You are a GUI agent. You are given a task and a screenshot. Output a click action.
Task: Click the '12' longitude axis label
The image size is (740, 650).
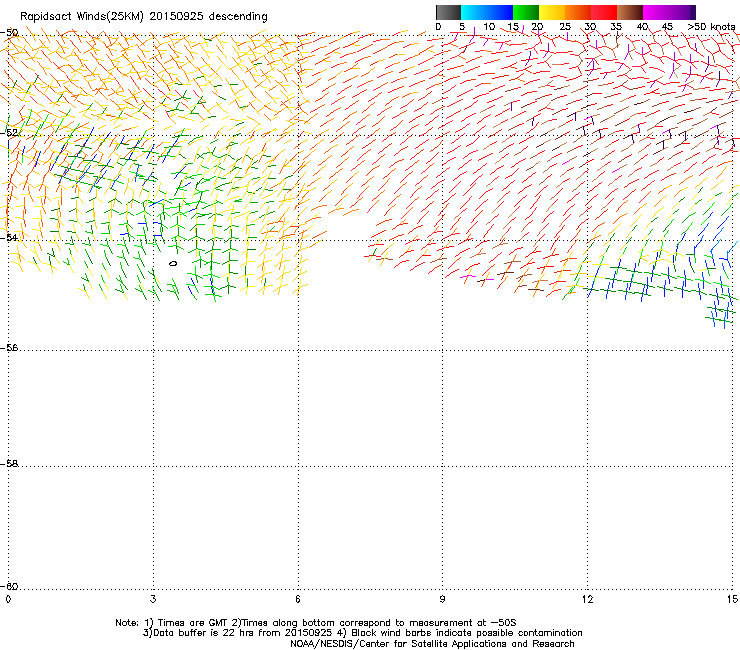pos(587,599)
